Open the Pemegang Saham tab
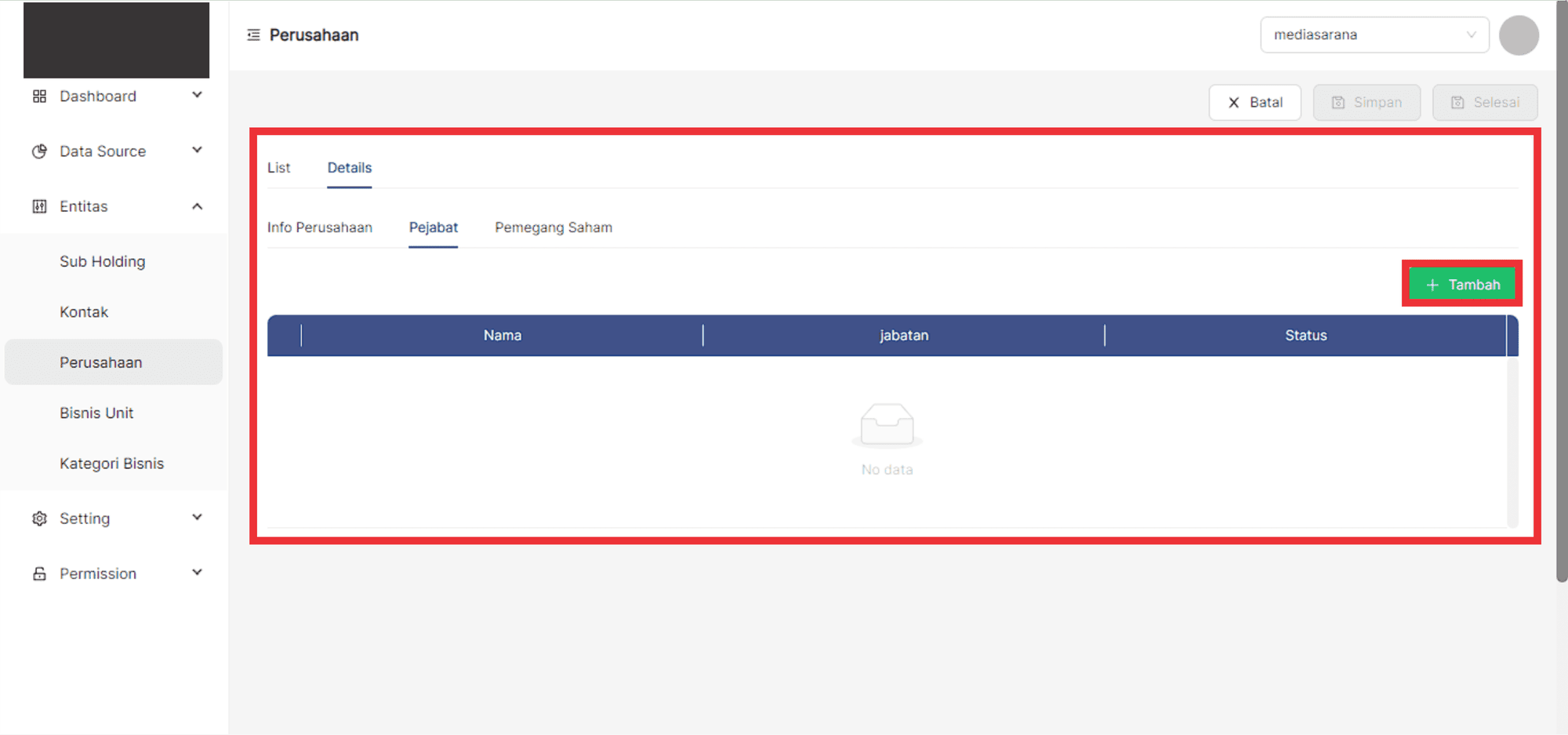Screen dimensions: 1568x735 point(553,227)
